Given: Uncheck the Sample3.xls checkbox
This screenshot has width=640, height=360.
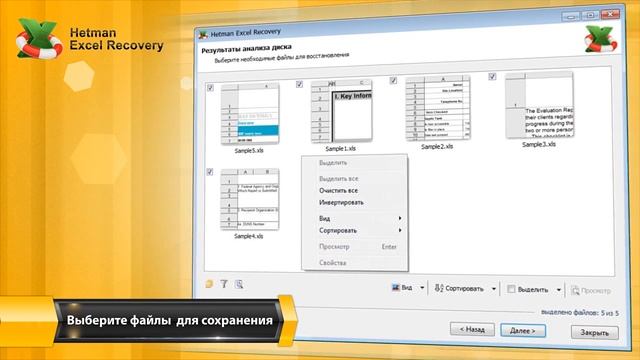Looking at the screenshot, I should point(492,76).
